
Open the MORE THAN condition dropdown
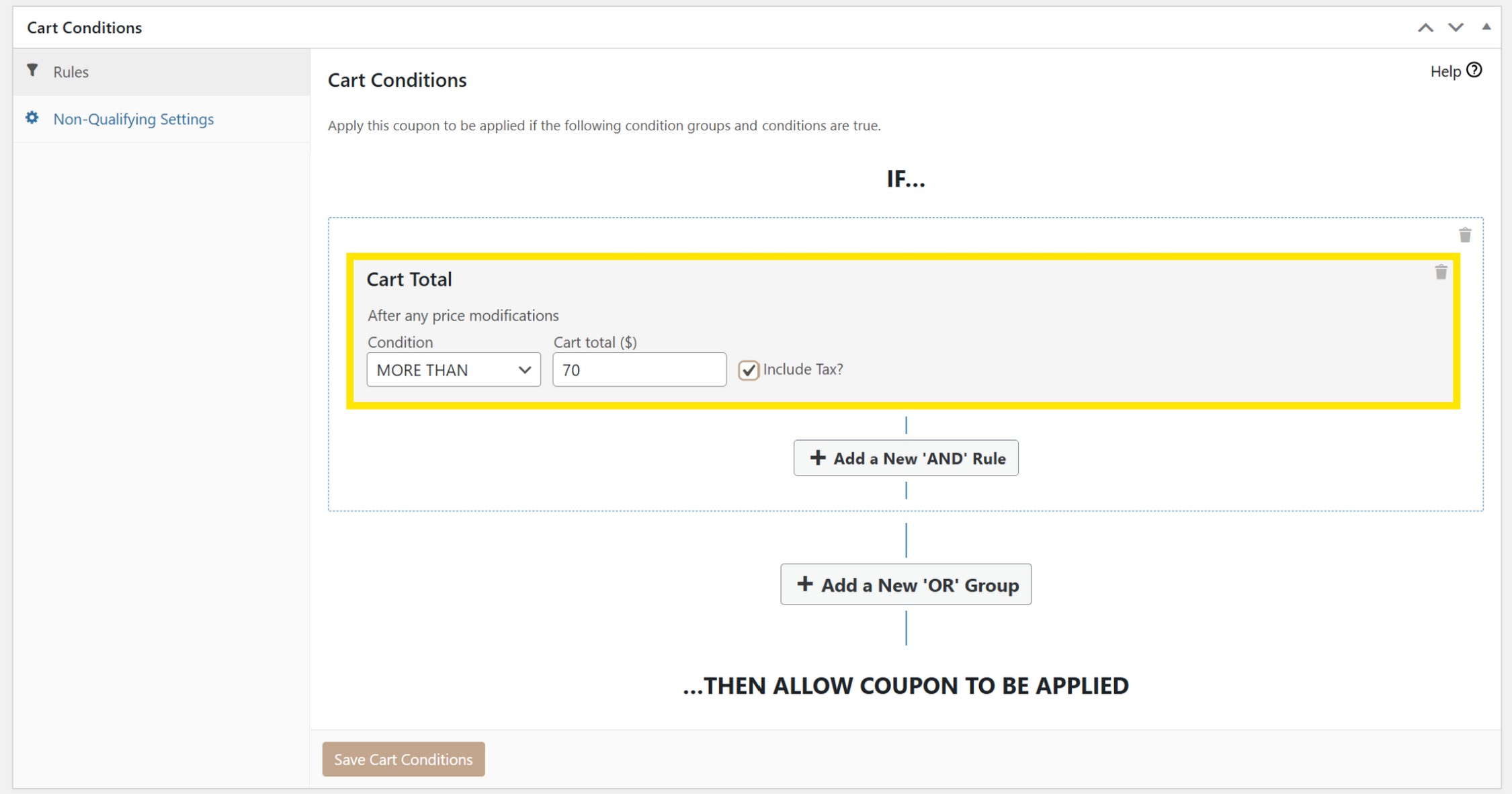click(454, 369)
